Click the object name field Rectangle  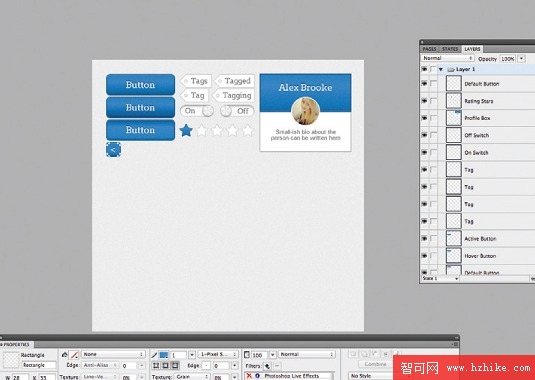click(x=39, y=365)
